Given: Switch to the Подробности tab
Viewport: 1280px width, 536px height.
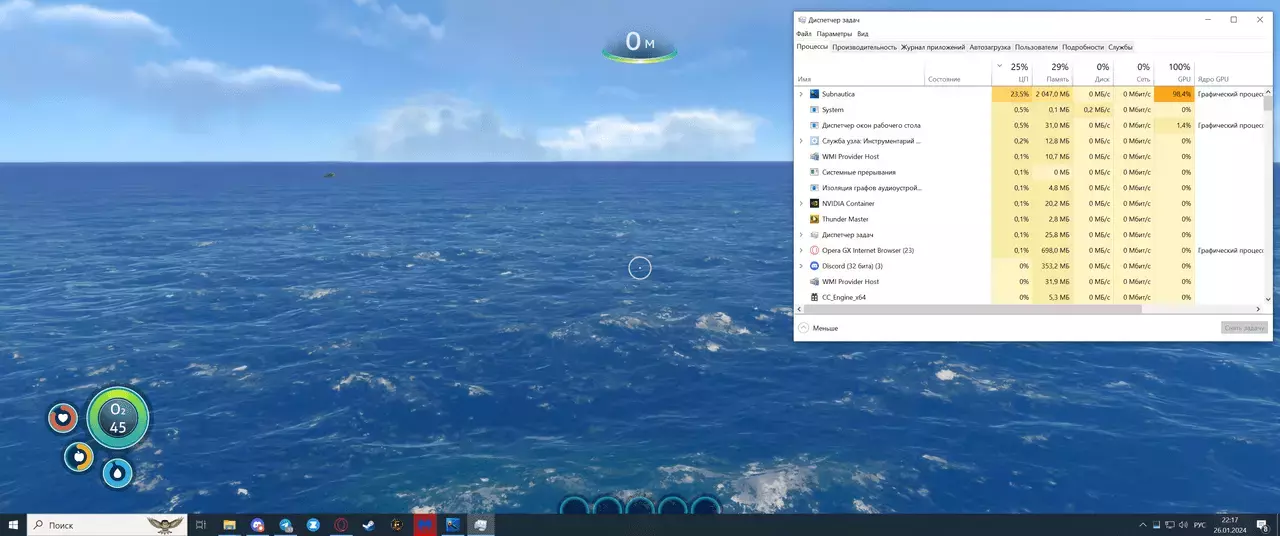Looking at the screenshot, I should tap(1083, 47).
